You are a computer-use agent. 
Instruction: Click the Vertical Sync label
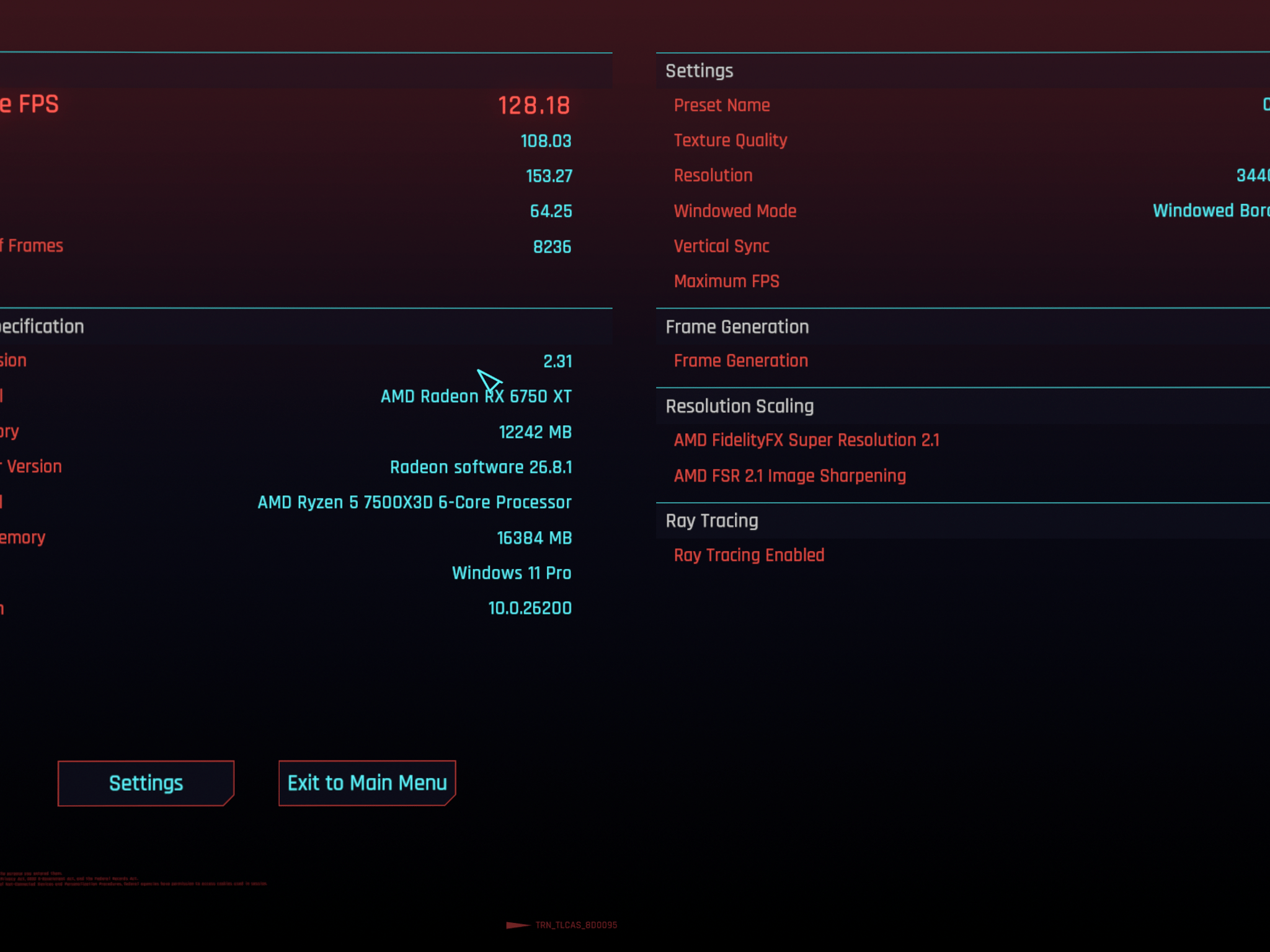click(722, 246)
